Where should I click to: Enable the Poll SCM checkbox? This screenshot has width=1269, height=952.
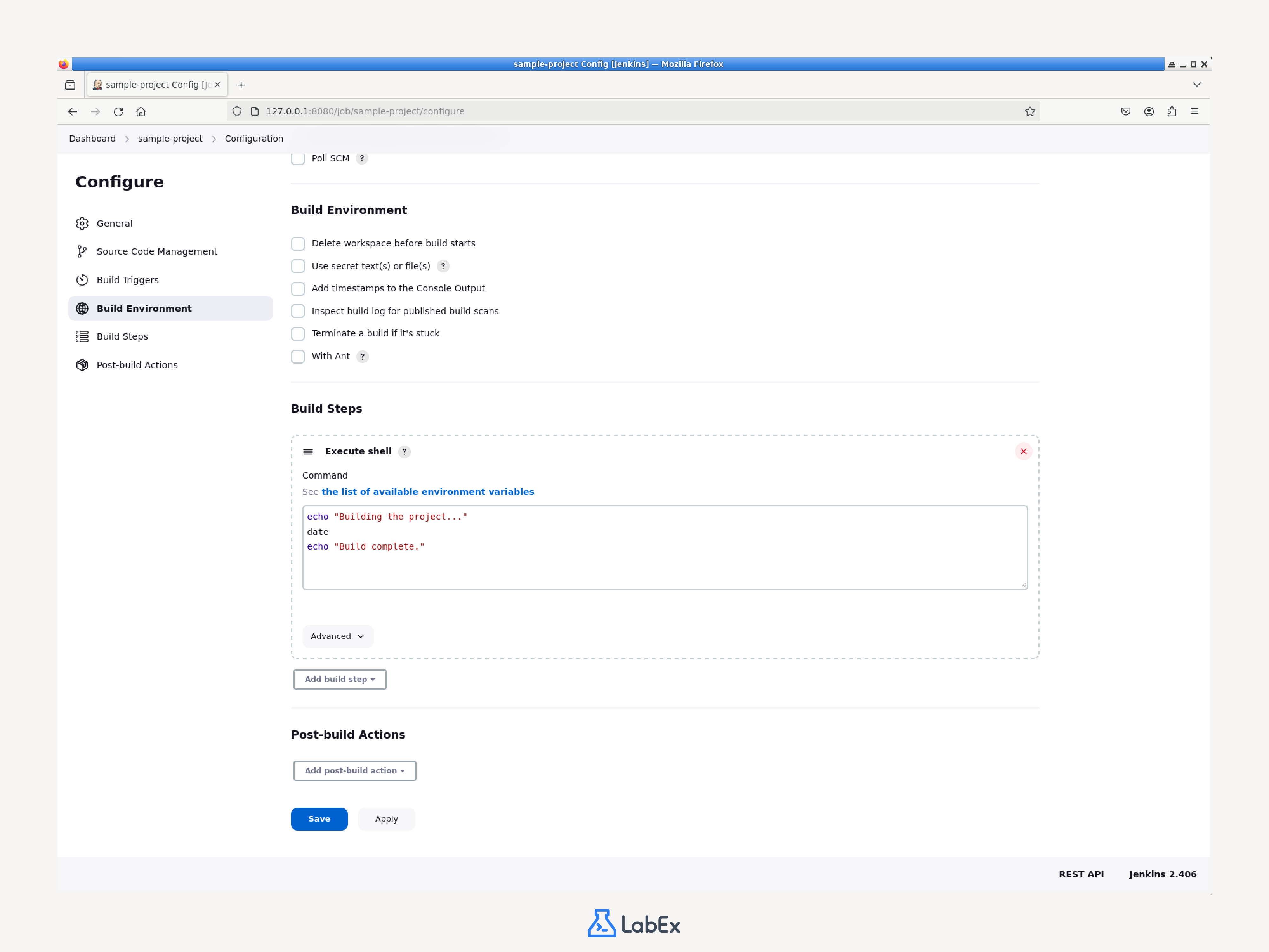[298, 158]
